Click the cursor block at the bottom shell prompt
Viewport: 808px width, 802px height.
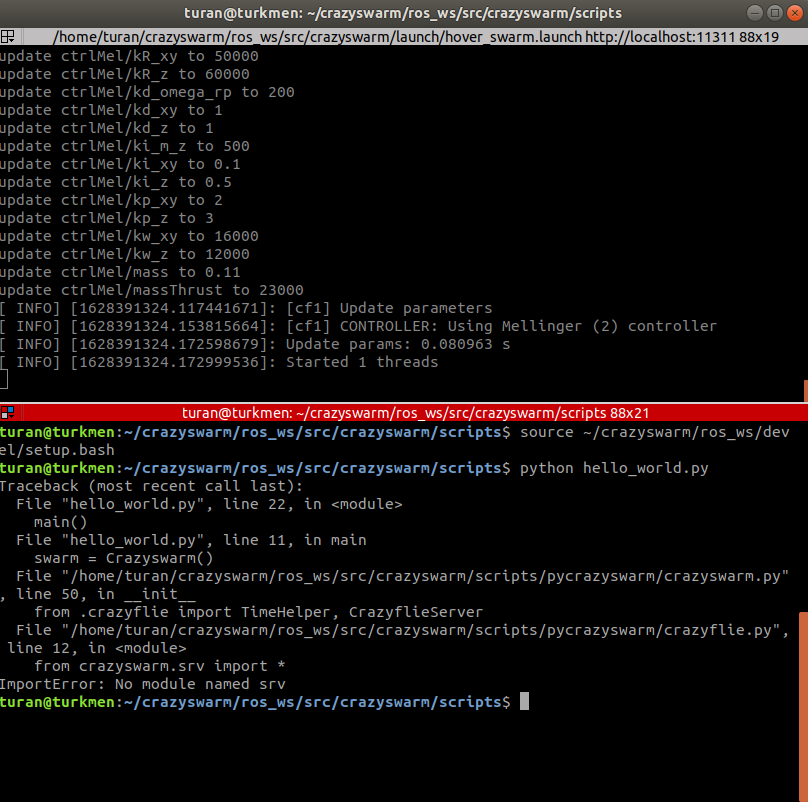pos(524,701)
